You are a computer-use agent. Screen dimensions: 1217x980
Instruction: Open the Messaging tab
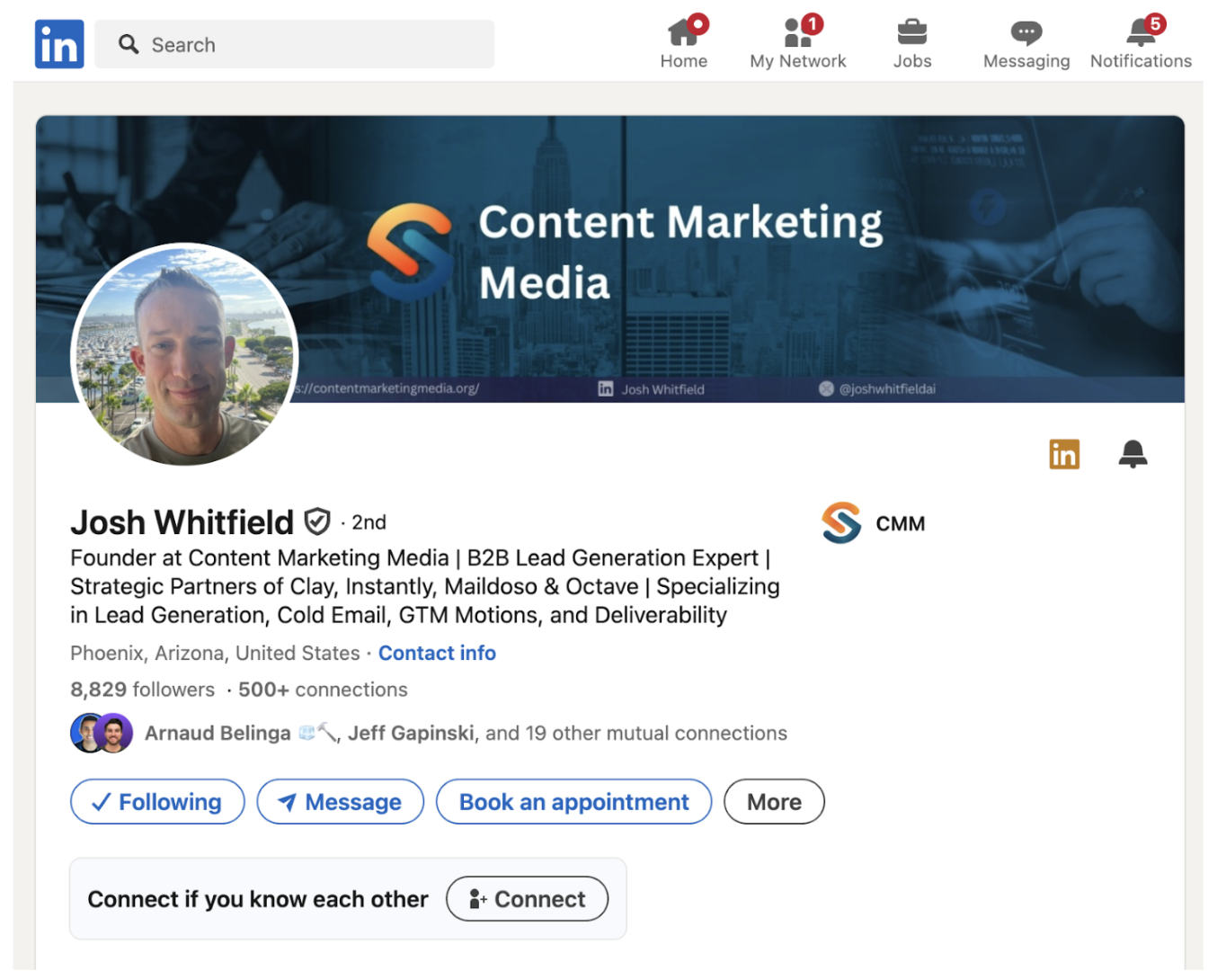pyautogui.click(x=1026, y=43)
